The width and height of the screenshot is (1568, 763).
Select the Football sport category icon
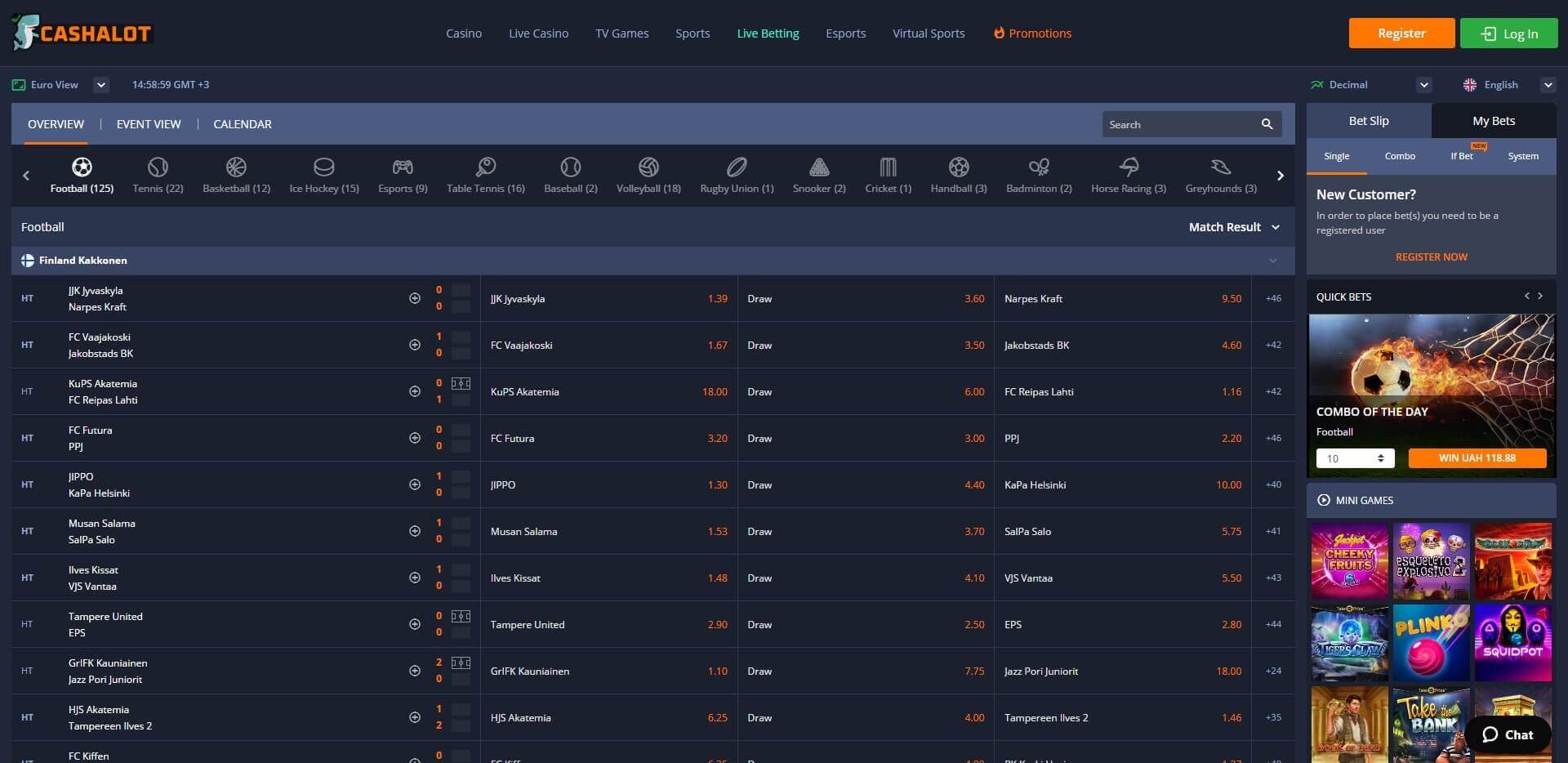pos(82,167)
